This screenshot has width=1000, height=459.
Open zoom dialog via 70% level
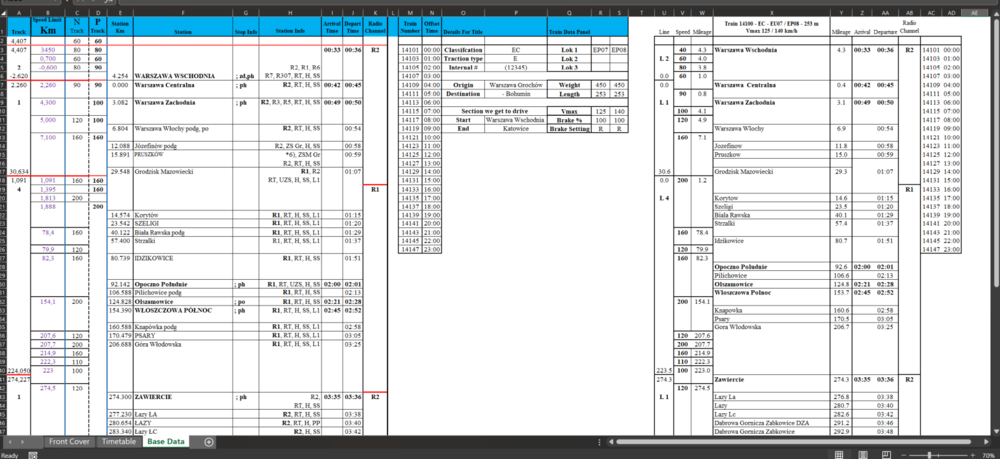(987, 453)
